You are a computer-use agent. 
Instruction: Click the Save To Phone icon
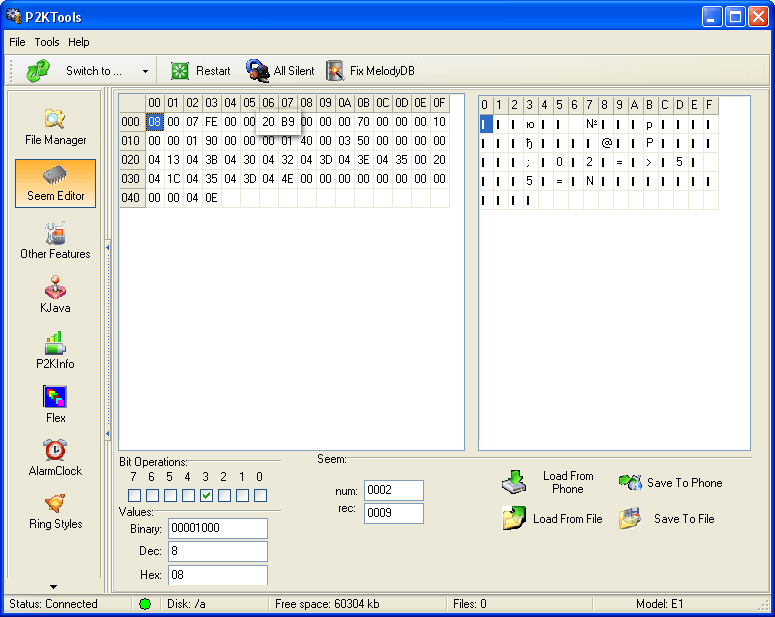pos(630,482)
